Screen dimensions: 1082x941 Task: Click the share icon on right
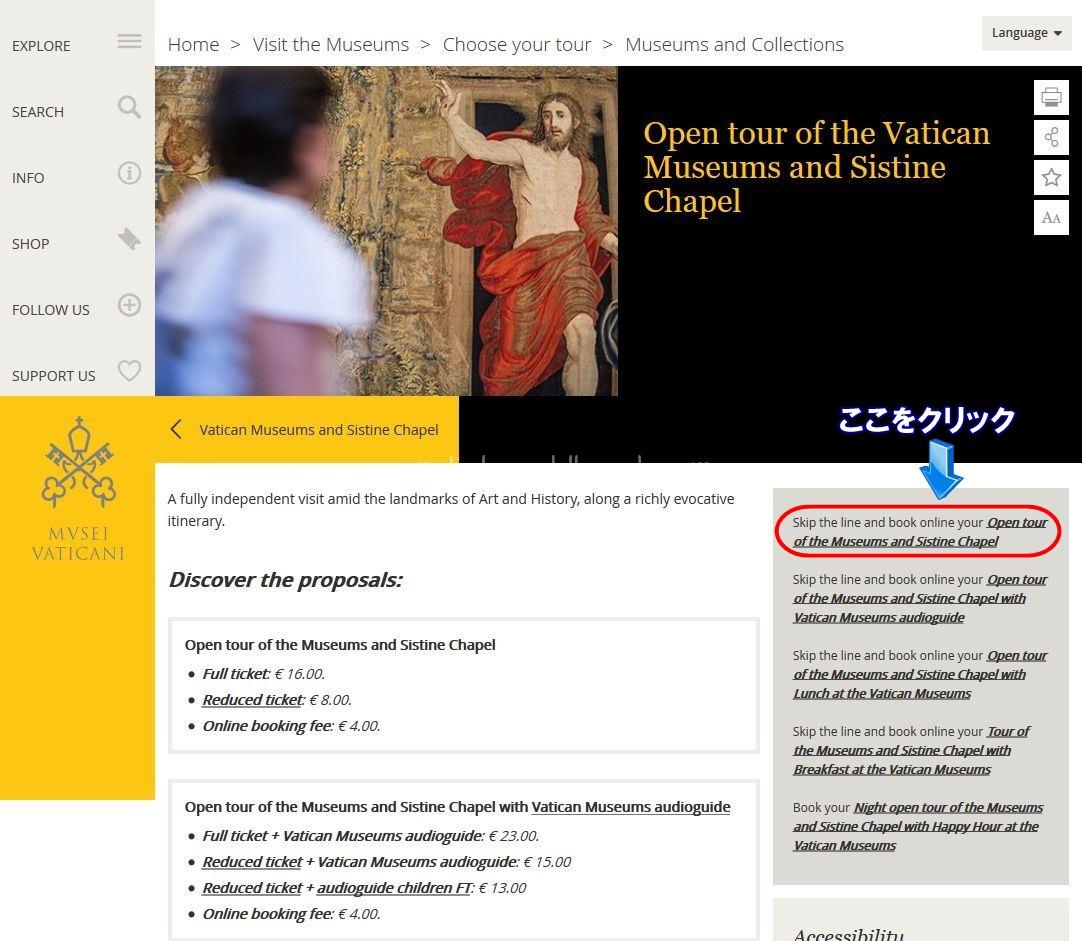(1051, 138)
